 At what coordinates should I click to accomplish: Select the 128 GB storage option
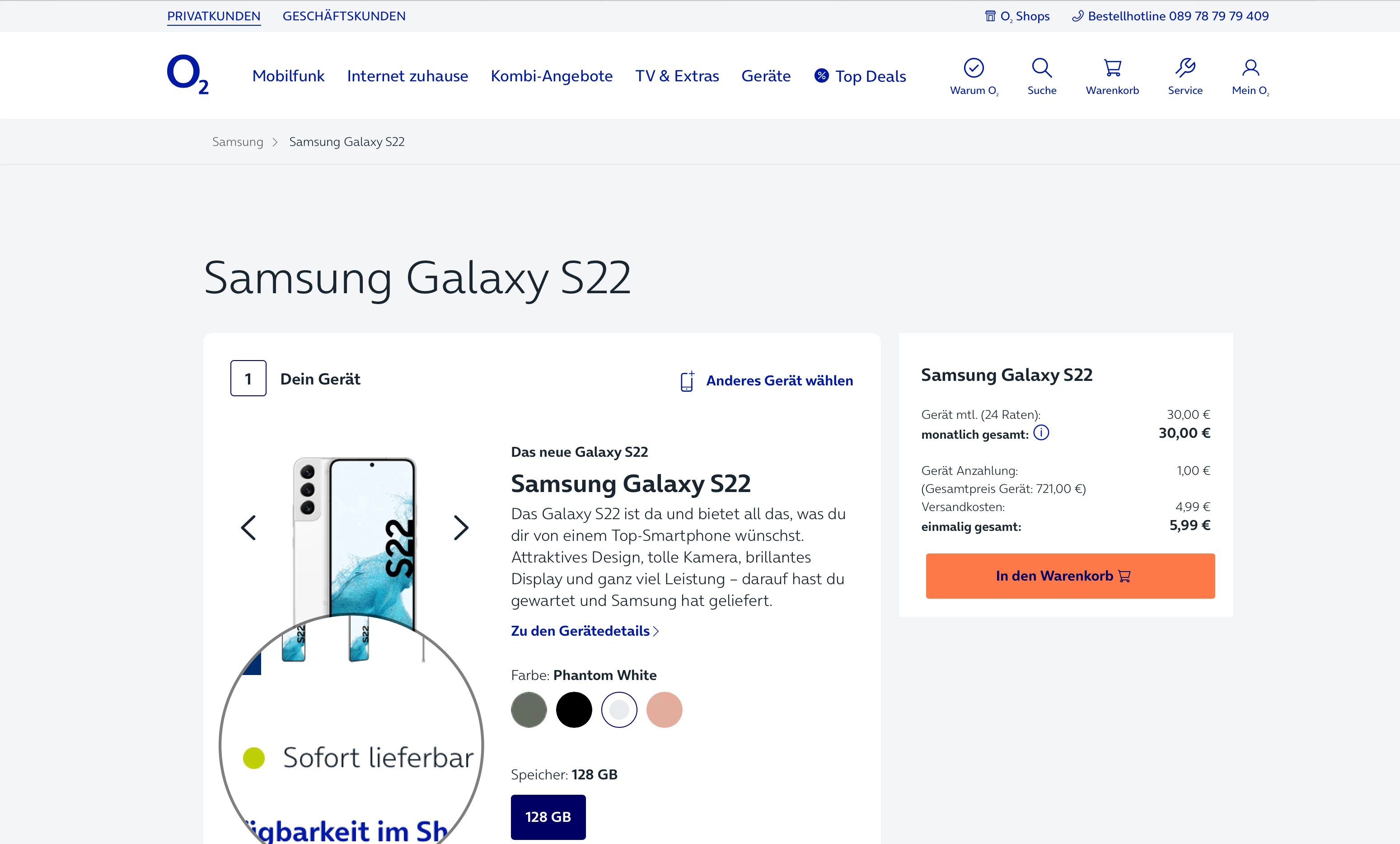click(x=548, y=817)
